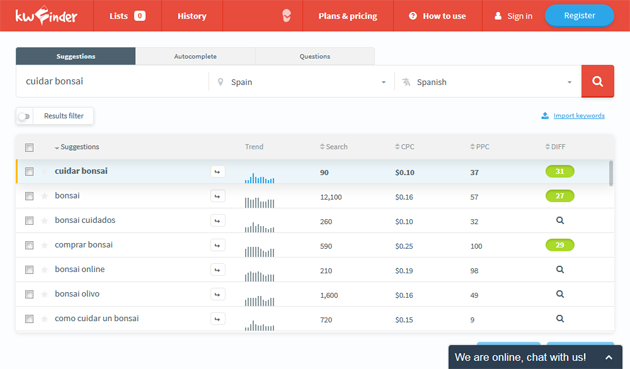
Task: Click the results table scrollbar
Action: [x=611, y=173]
